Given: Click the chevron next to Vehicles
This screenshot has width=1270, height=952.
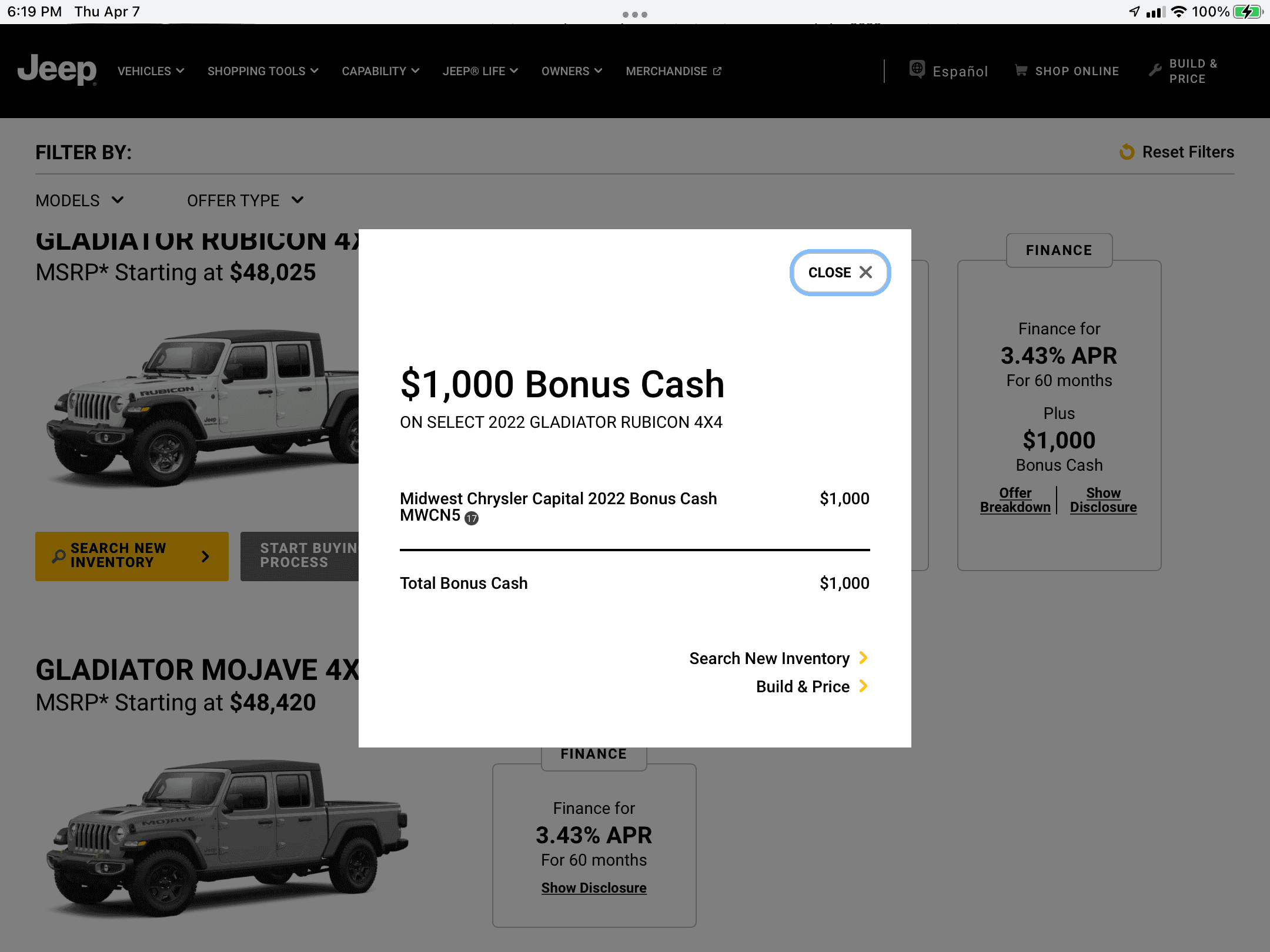Looking at the screenshot, I should (x=180, y=71).
